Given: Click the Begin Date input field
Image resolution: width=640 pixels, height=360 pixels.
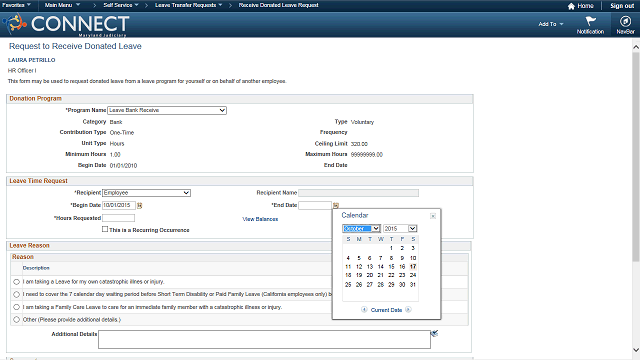Looking at the screenshot, I should click(x=119, y=205).
